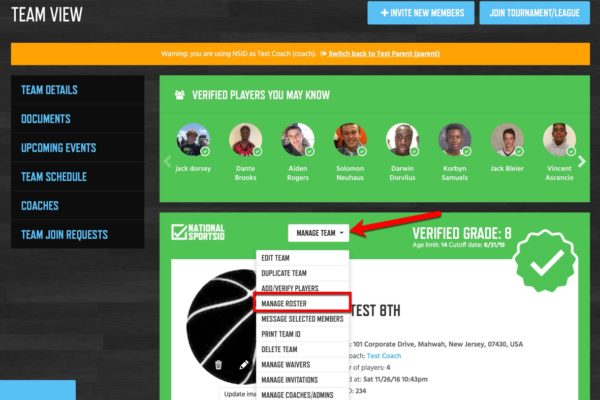Open Korbyn Samuels' player avatar
Viewport: 600px width, 400px height.
pyautogui.click(x=455, y=140)
